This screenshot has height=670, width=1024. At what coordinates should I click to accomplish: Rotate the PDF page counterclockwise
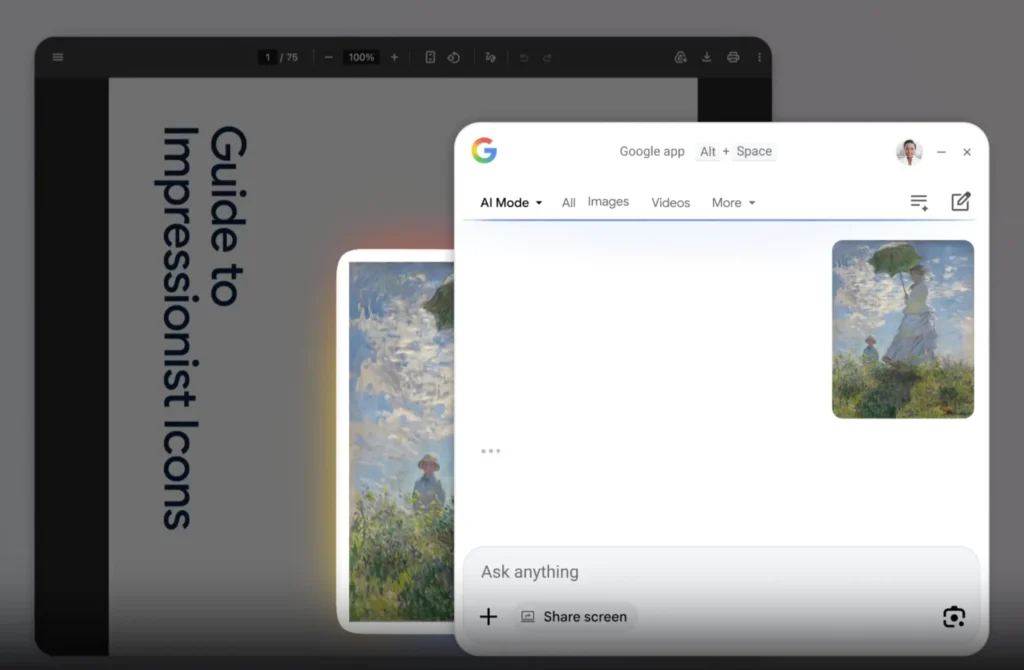tap(454, 57)
